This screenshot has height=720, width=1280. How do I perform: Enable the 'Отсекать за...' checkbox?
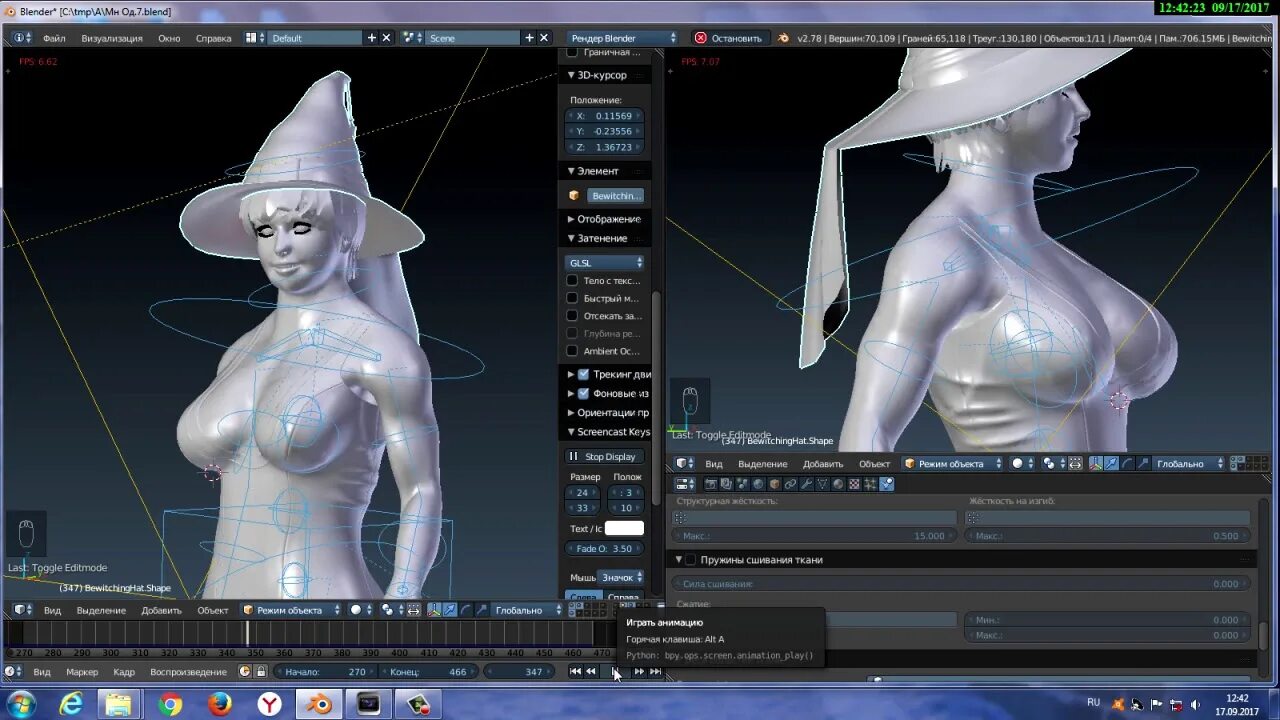point(572,316)
